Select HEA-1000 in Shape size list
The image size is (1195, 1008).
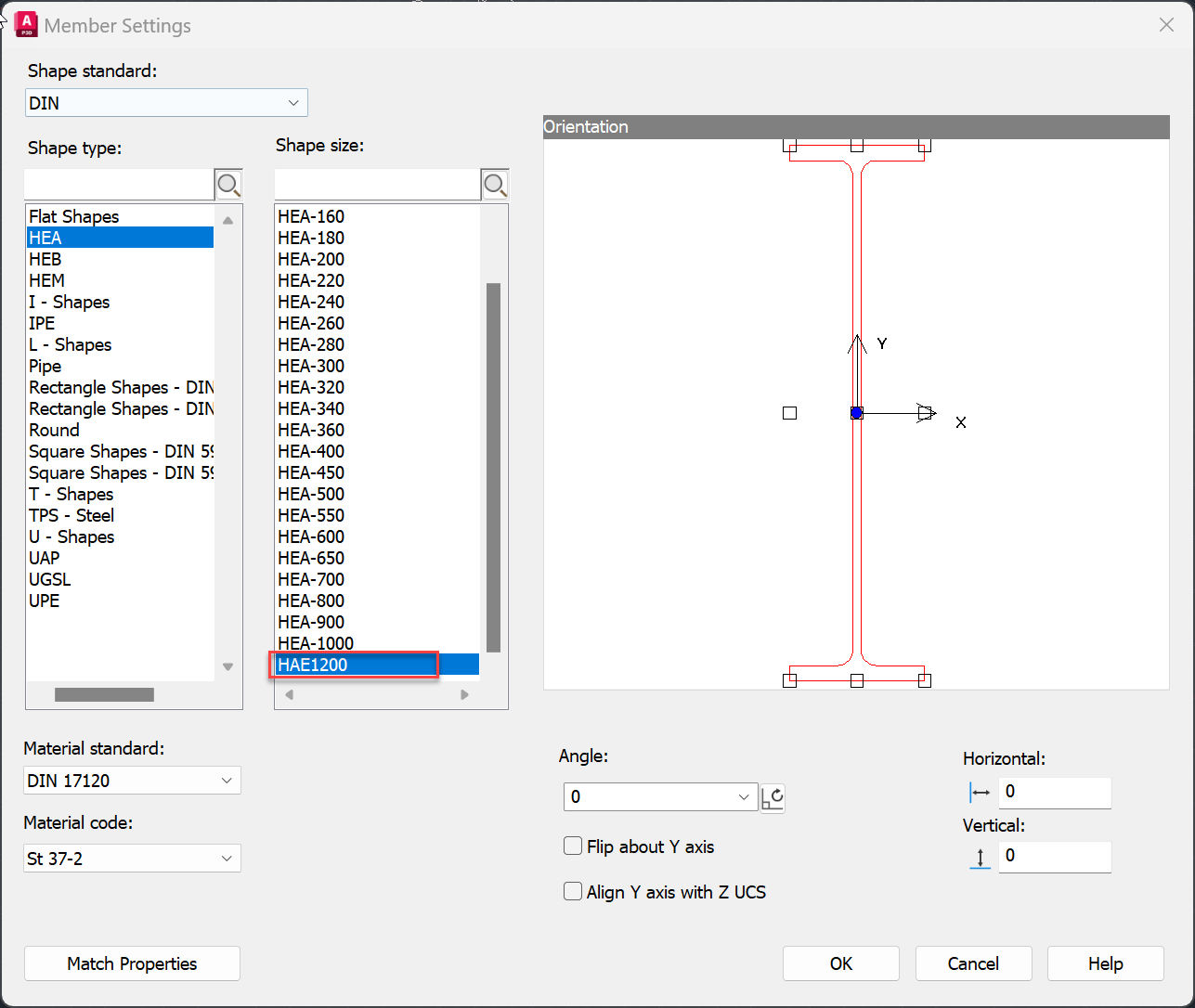click(x=377, y=643)
